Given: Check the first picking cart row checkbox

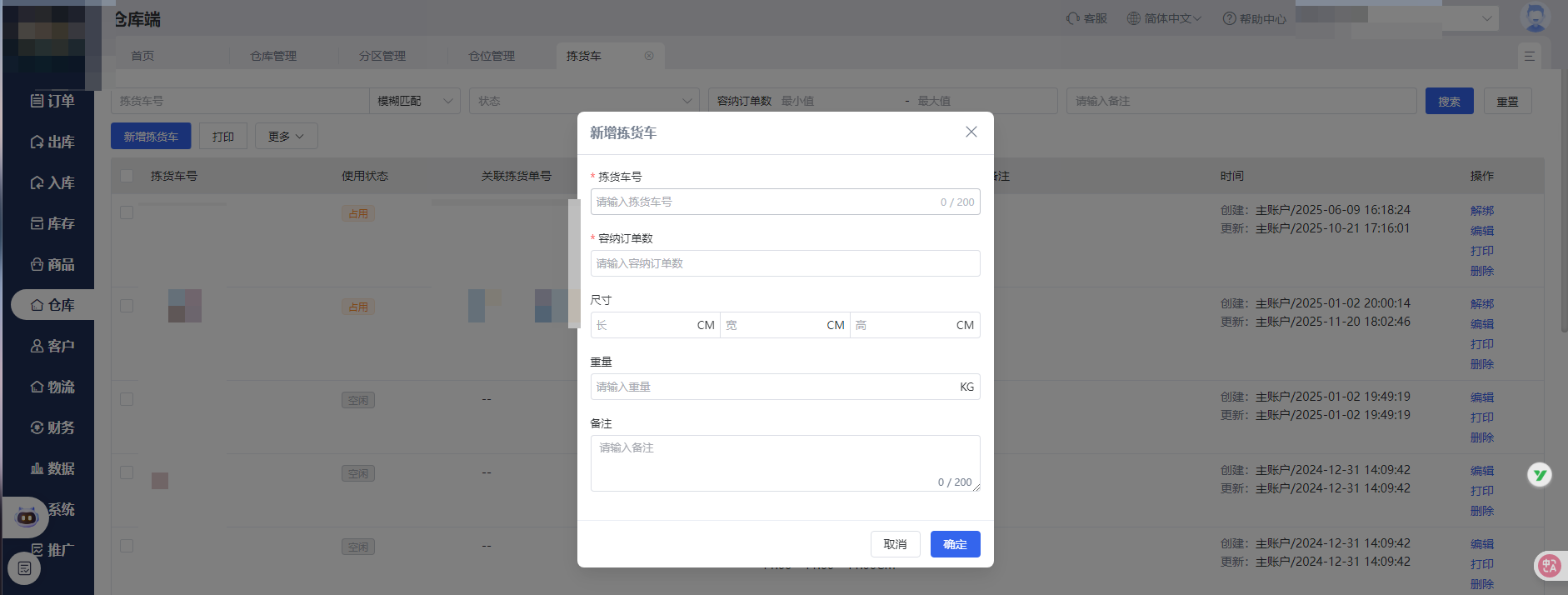Looking at the screenshot, I should coord(127,212).
